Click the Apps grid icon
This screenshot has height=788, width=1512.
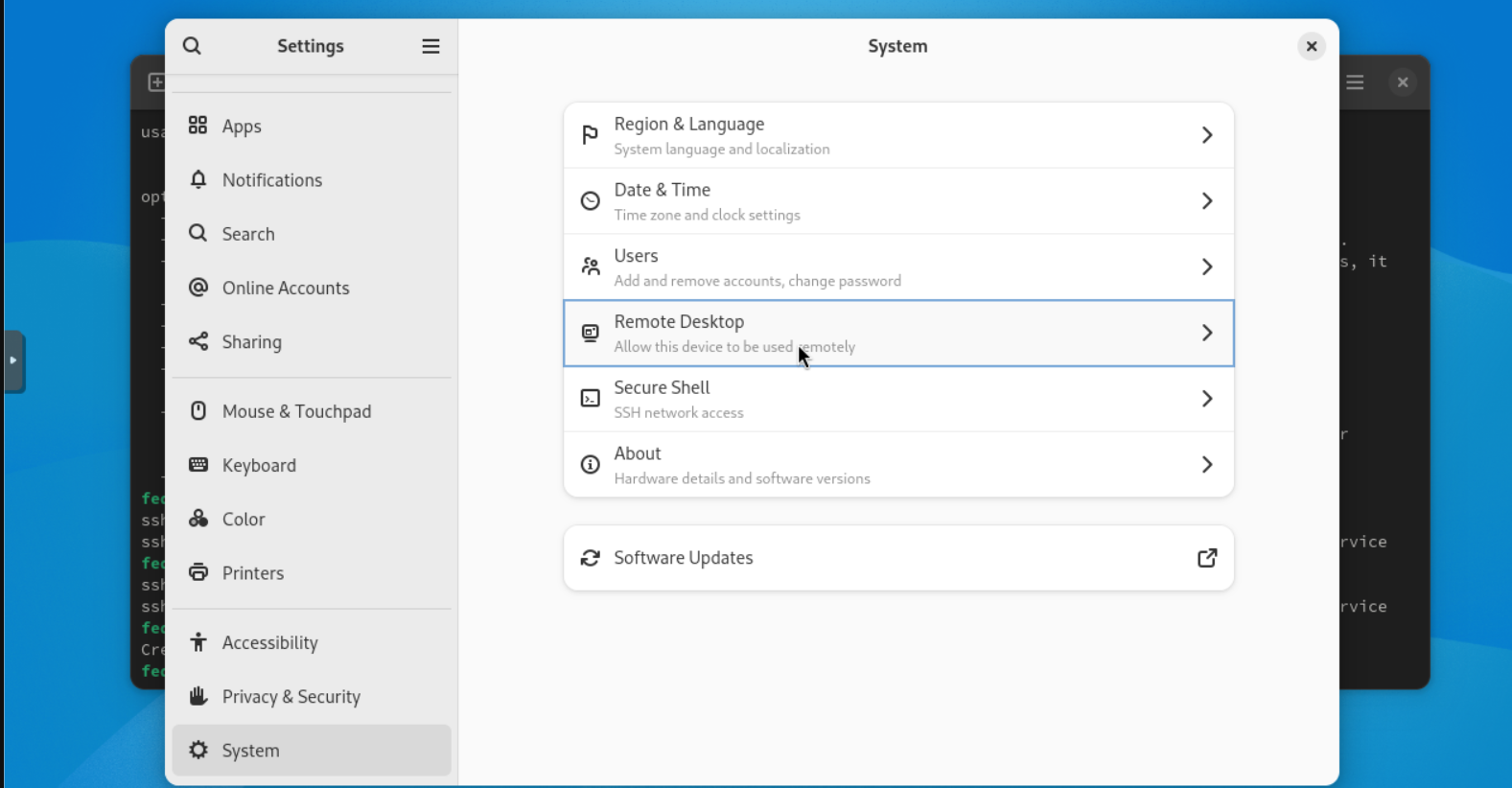(198, 126)
